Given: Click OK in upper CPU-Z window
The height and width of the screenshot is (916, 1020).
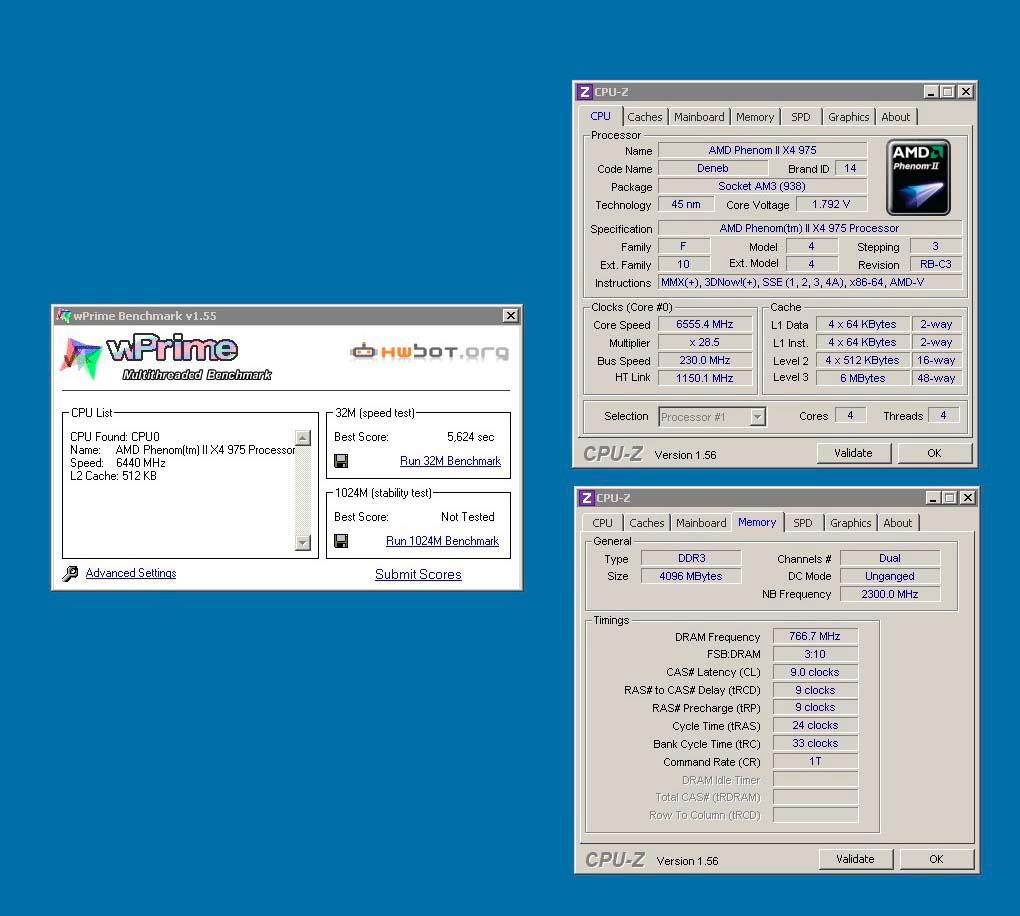Looking at the screenshot, I should tap(934, 453).
